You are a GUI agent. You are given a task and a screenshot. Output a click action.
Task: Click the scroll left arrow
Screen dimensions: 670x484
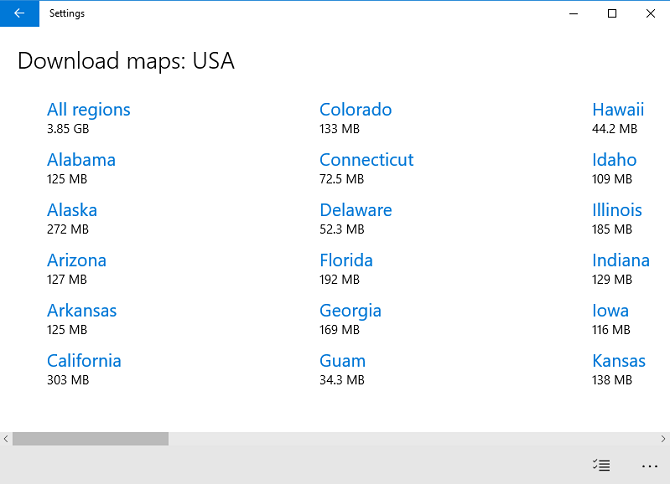(6, 439)
